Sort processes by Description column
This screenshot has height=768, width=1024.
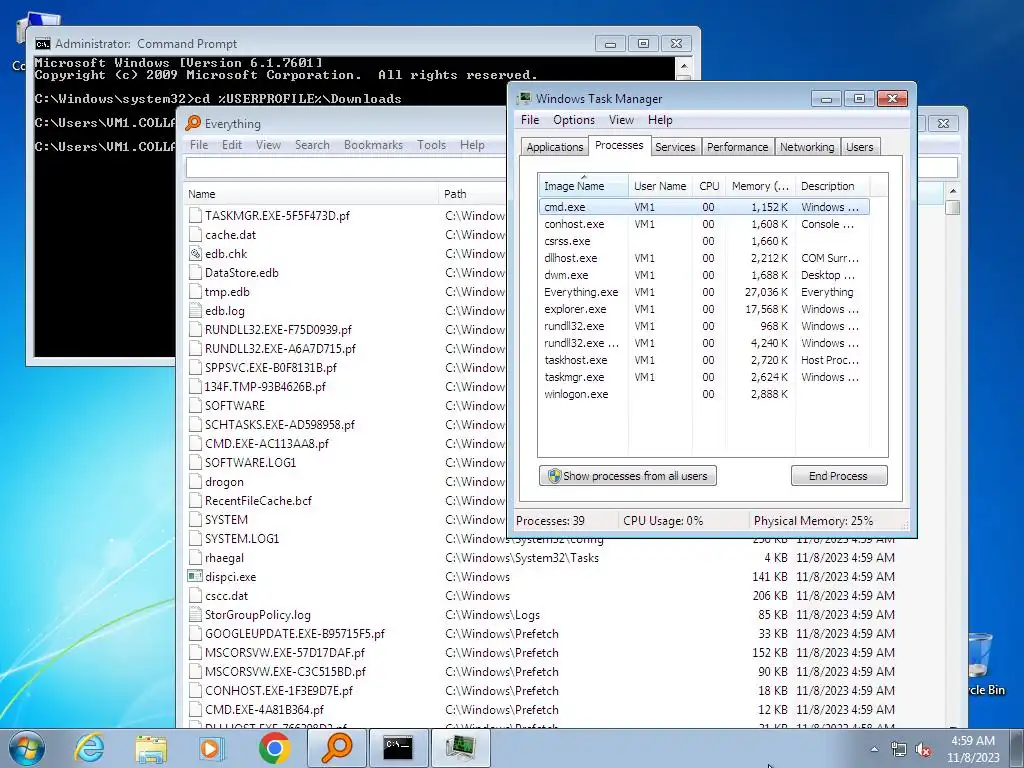[x=833, y=185]
